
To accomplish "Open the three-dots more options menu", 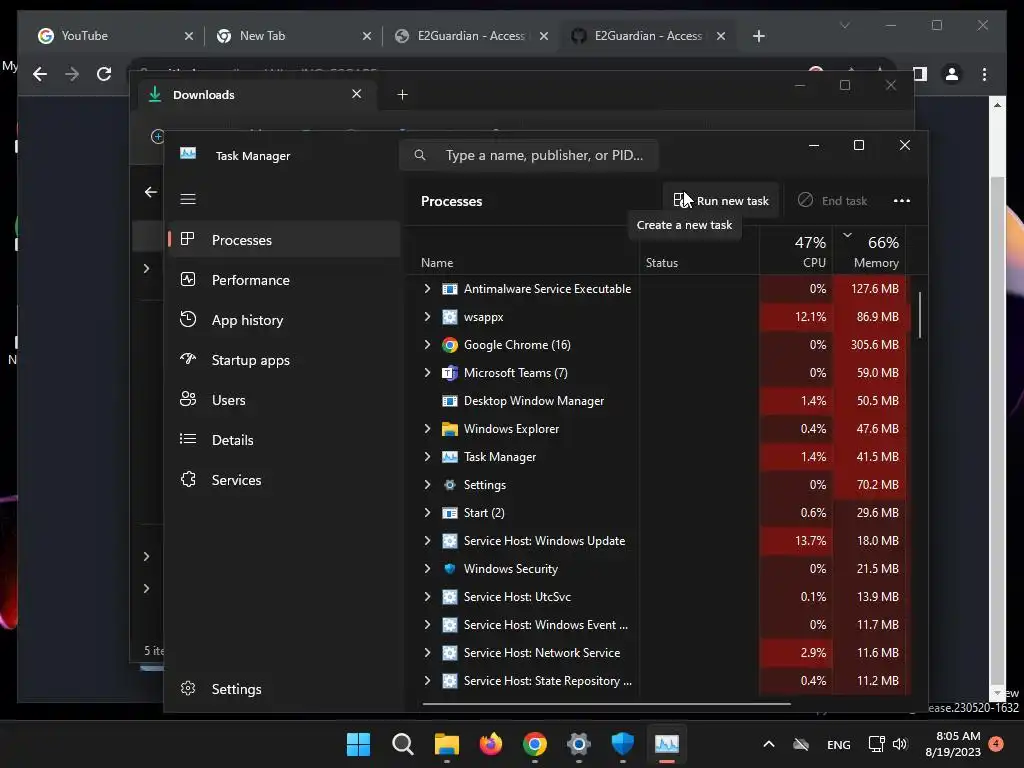I will coord(901,200).
